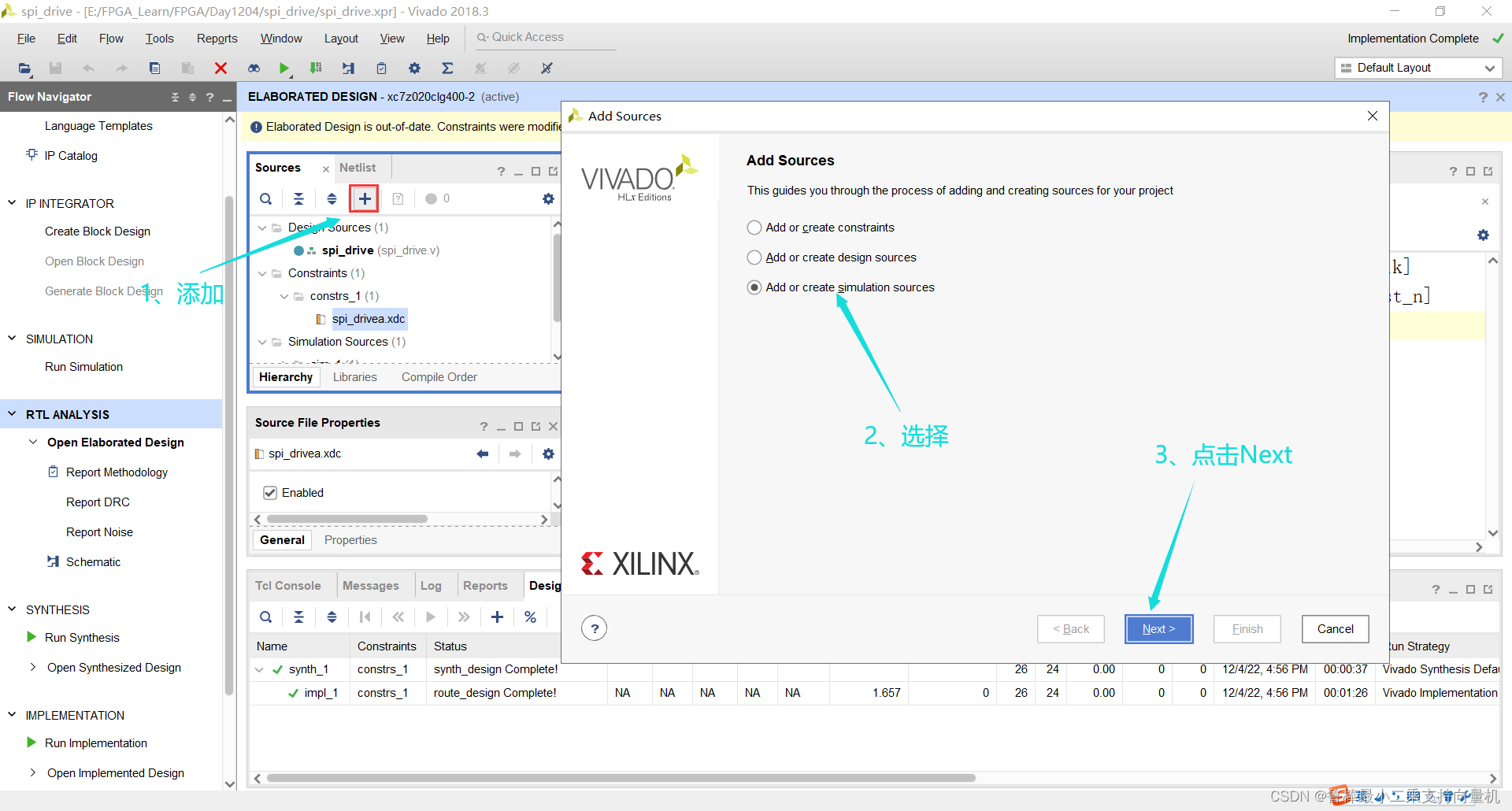Toggle the Enabled checkbox
Image resolution: width=1512 pixels, height=811 pixels.
(x=270, y=493)
